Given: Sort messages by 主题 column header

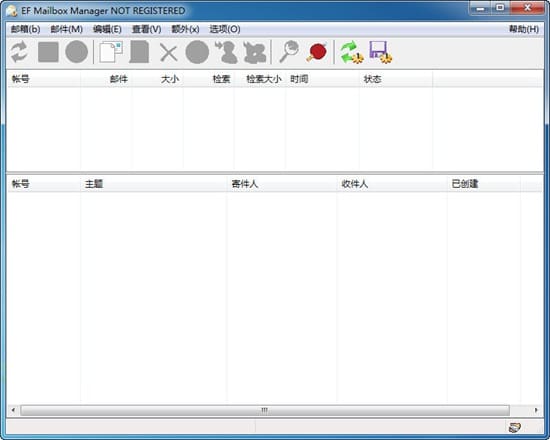Looking at the screenshot, I should coord(154,184).
